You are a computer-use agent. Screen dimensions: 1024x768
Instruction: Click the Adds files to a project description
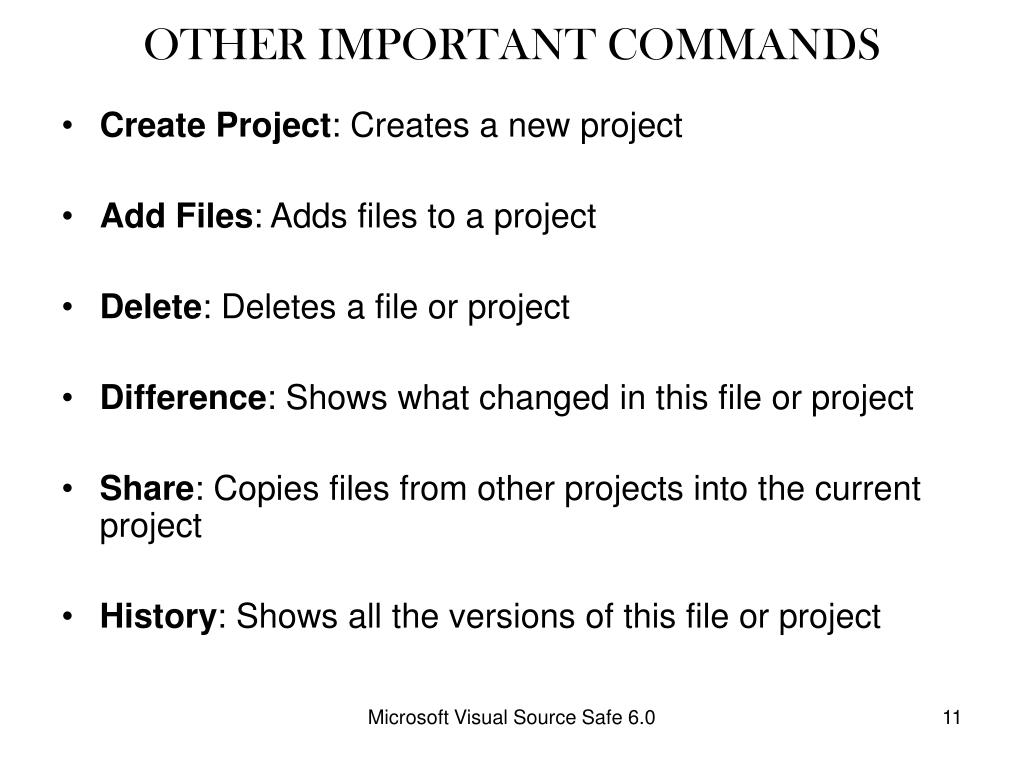(433, 217)
